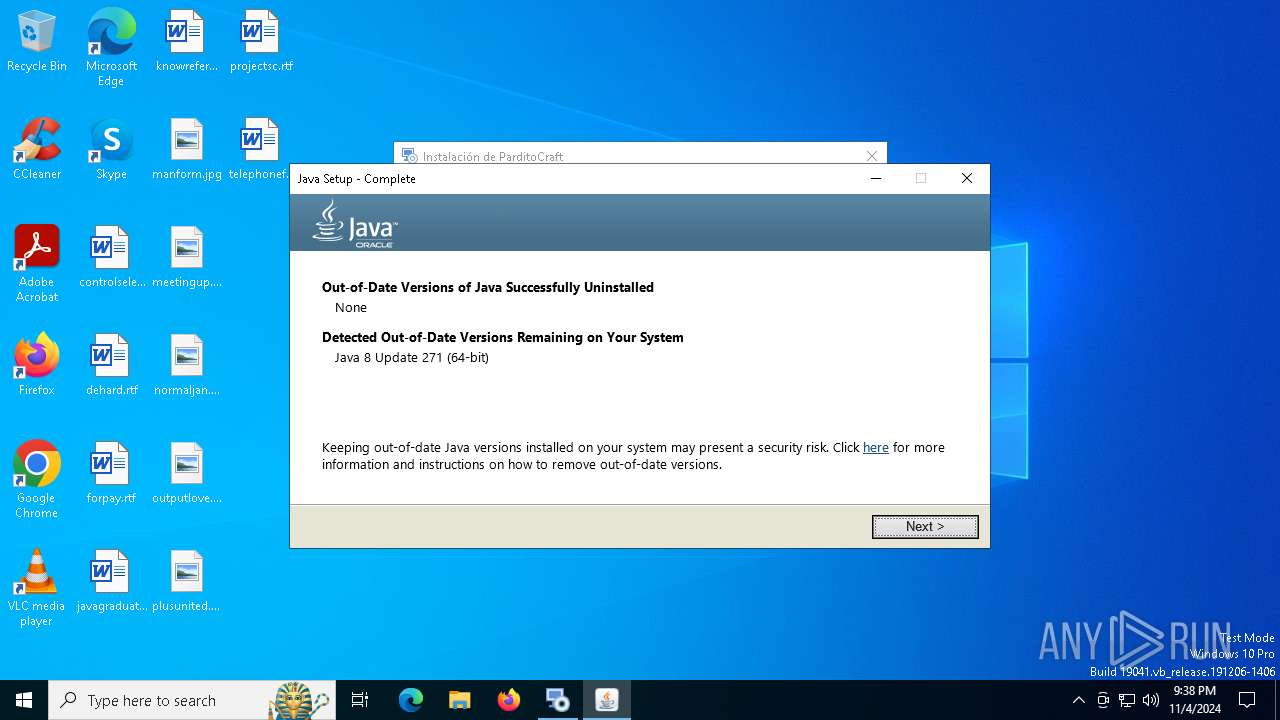The image size is (1280, 720).
Task: Minimize the Java Setup window
Action: (875, 178)
